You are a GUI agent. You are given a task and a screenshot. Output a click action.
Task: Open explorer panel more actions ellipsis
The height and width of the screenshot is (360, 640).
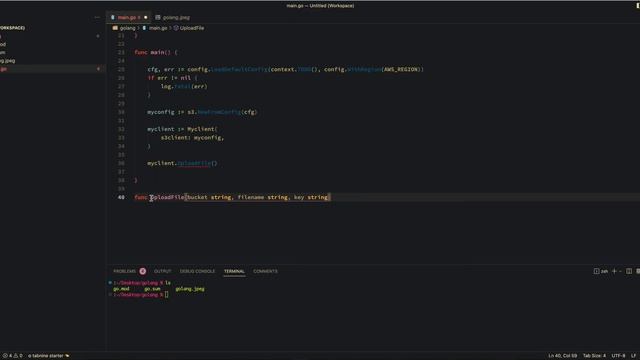click(97, 18)
